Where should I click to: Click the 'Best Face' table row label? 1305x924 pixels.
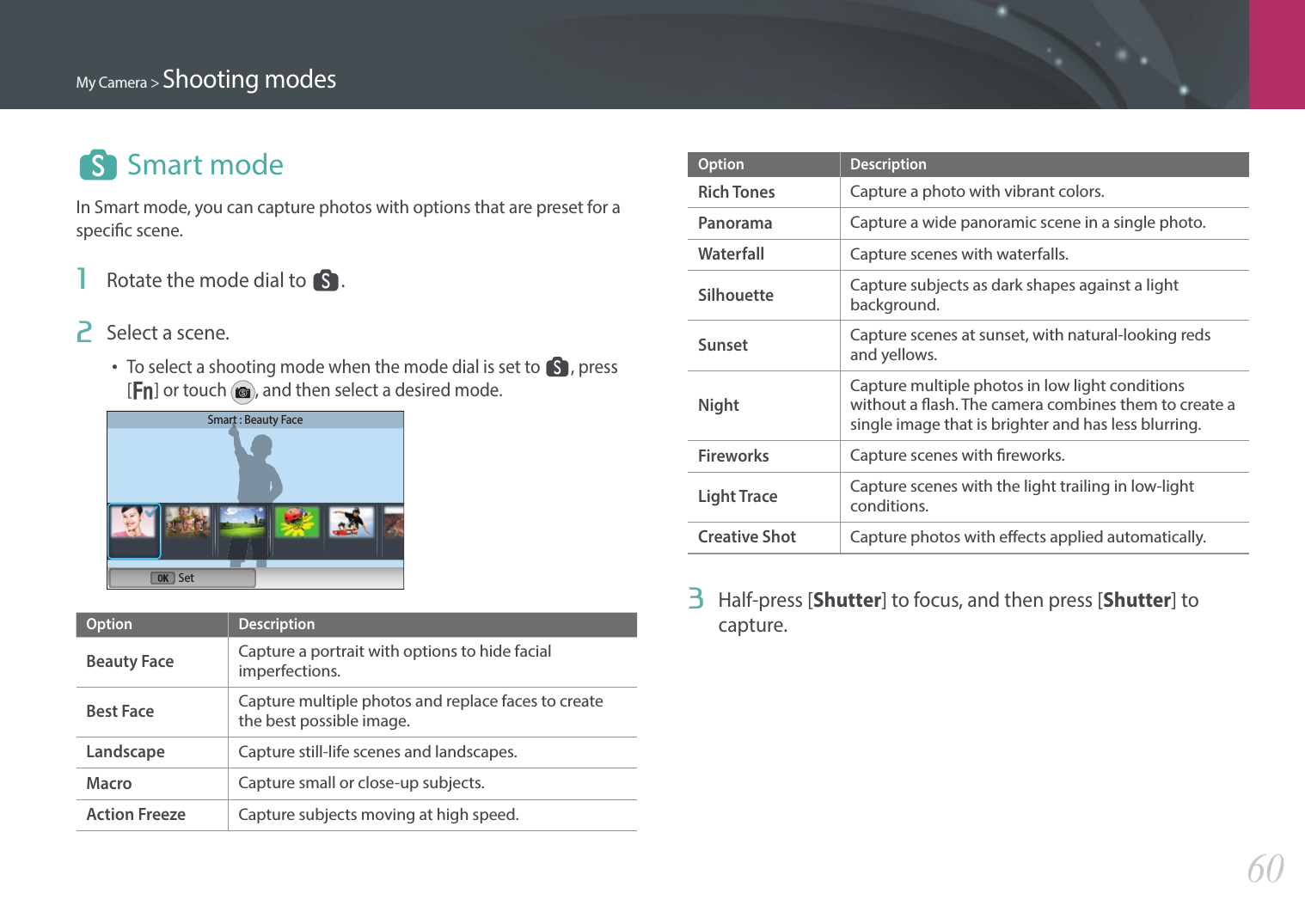tap(120, 712)
